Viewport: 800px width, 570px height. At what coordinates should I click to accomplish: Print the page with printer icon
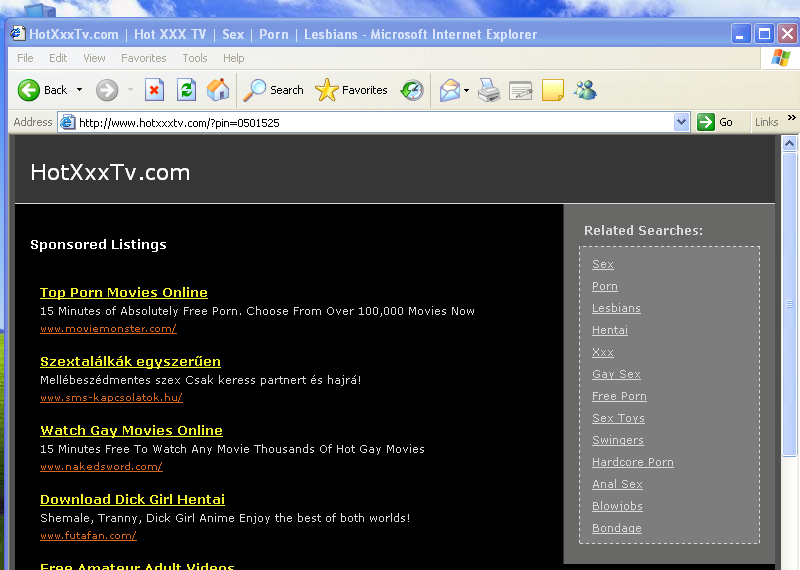click(489, 90)
